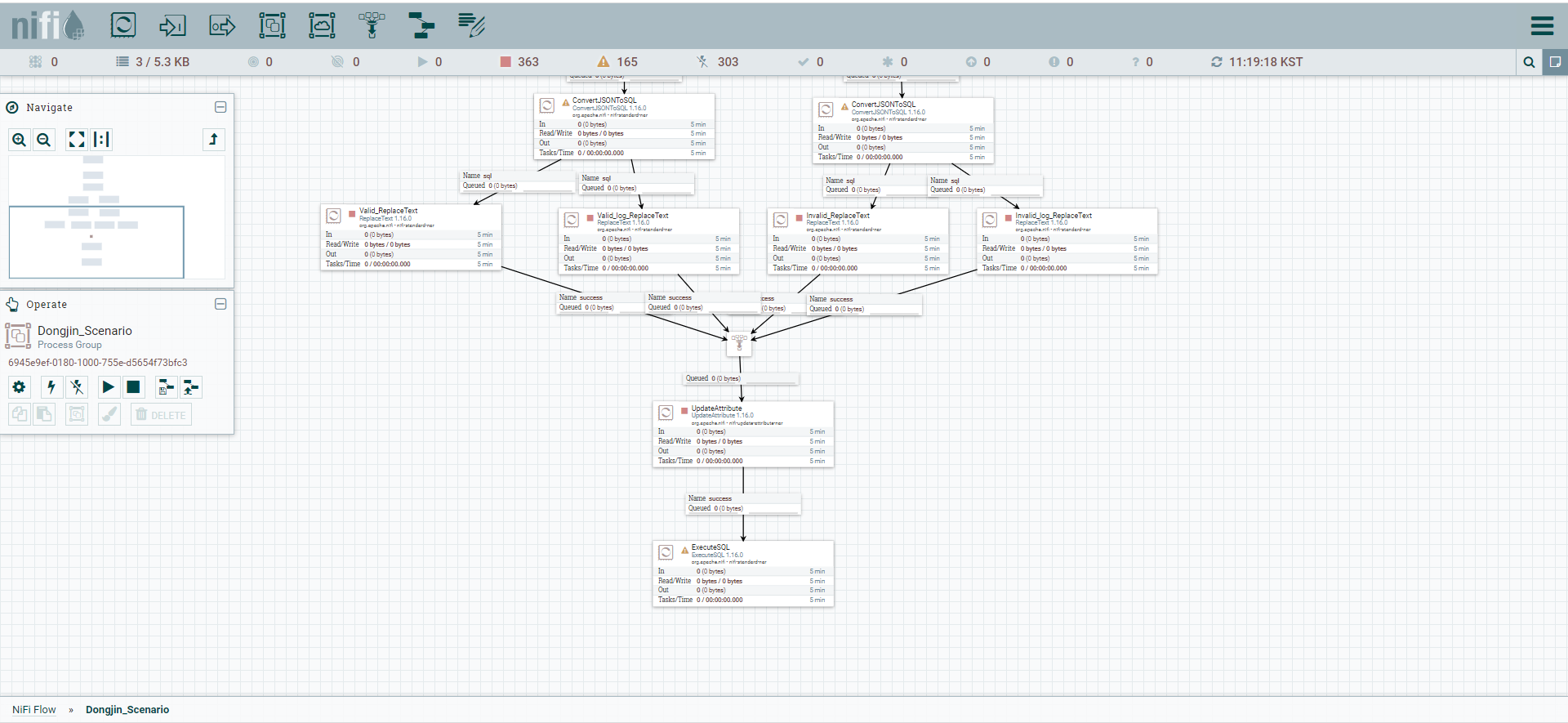The image size is (1568, 723).
Task: Select the Process Group toolbar icon
Action: [x=272, y=25]
